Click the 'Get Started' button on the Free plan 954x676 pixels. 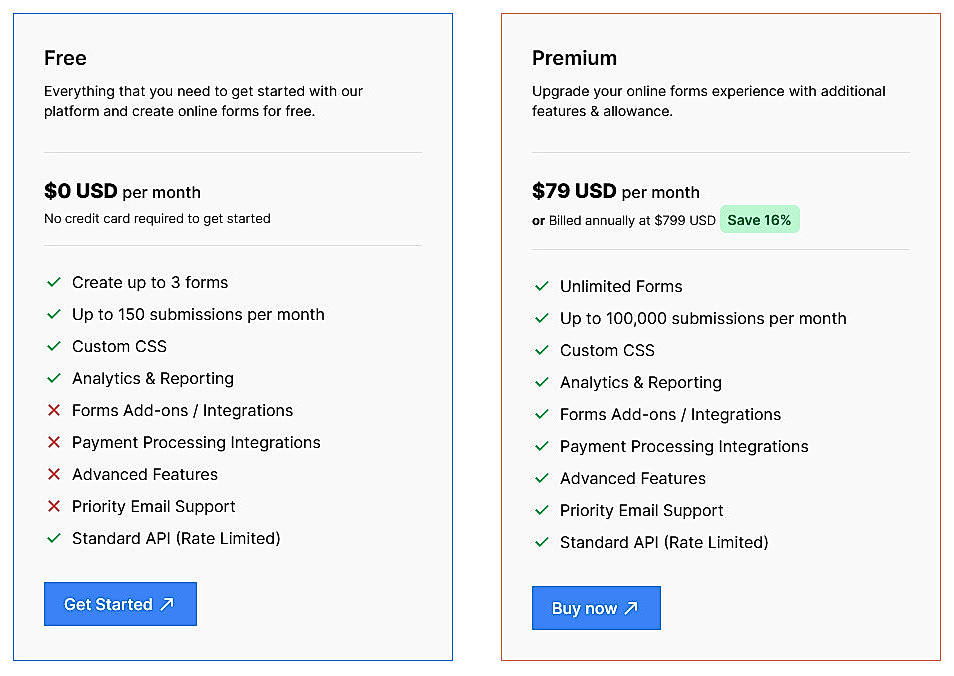pyautogui.click(x=120, y=604)
